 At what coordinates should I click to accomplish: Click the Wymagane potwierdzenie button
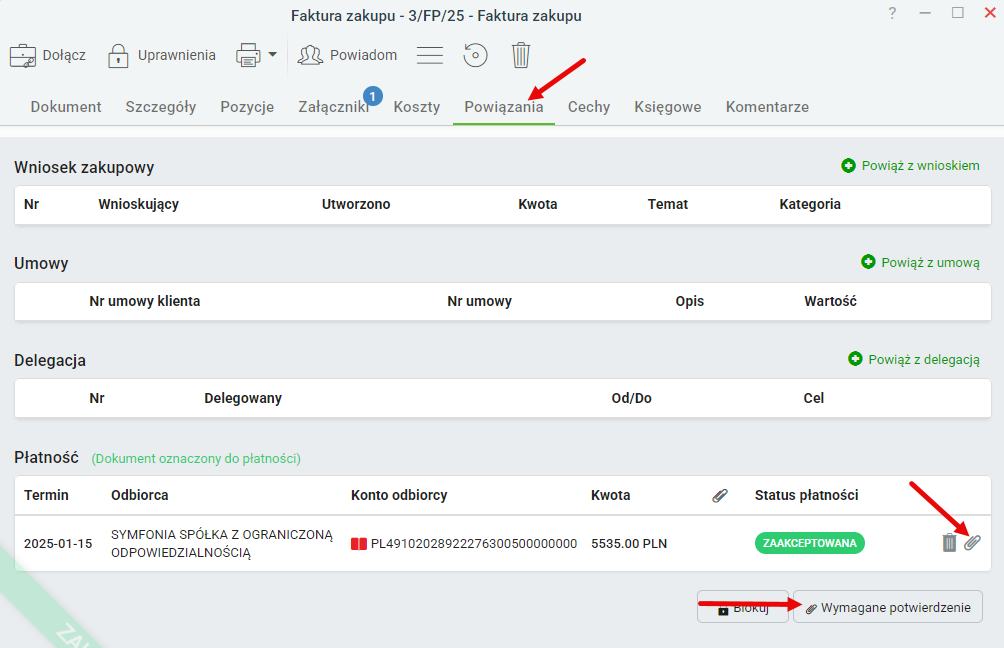point(887,607)
